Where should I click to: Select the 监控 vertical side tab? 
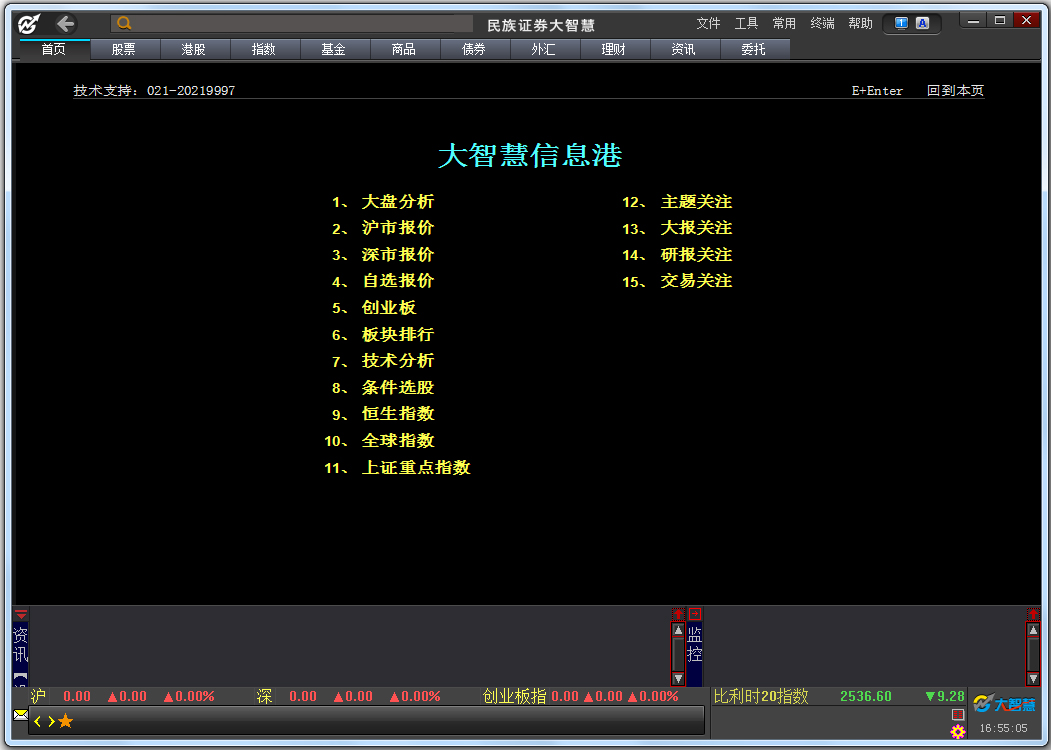pos(694,644)
